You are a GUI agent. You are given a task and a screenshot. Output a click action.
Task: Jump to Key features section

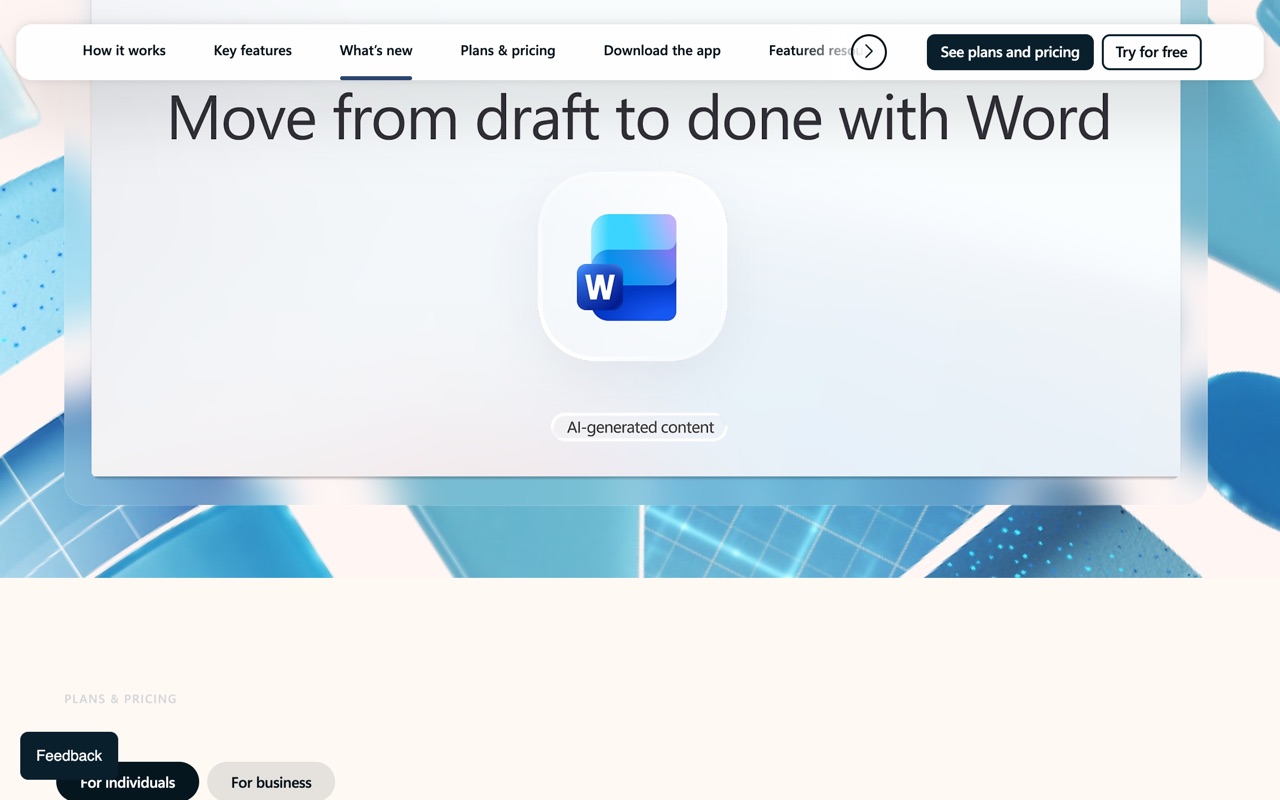(x=253, y=50)
